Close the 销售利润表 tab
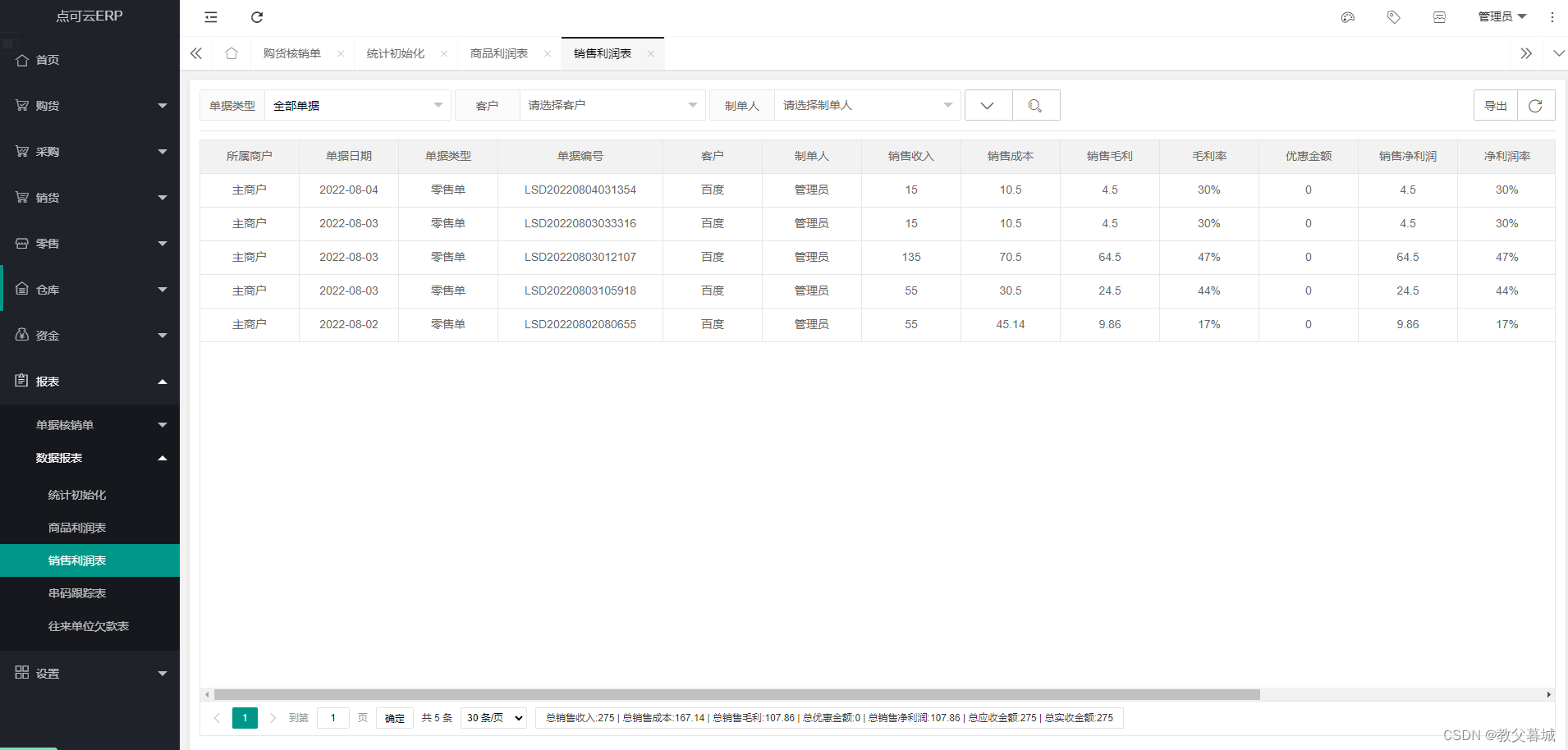1568x750 pixels. (651, 54)
